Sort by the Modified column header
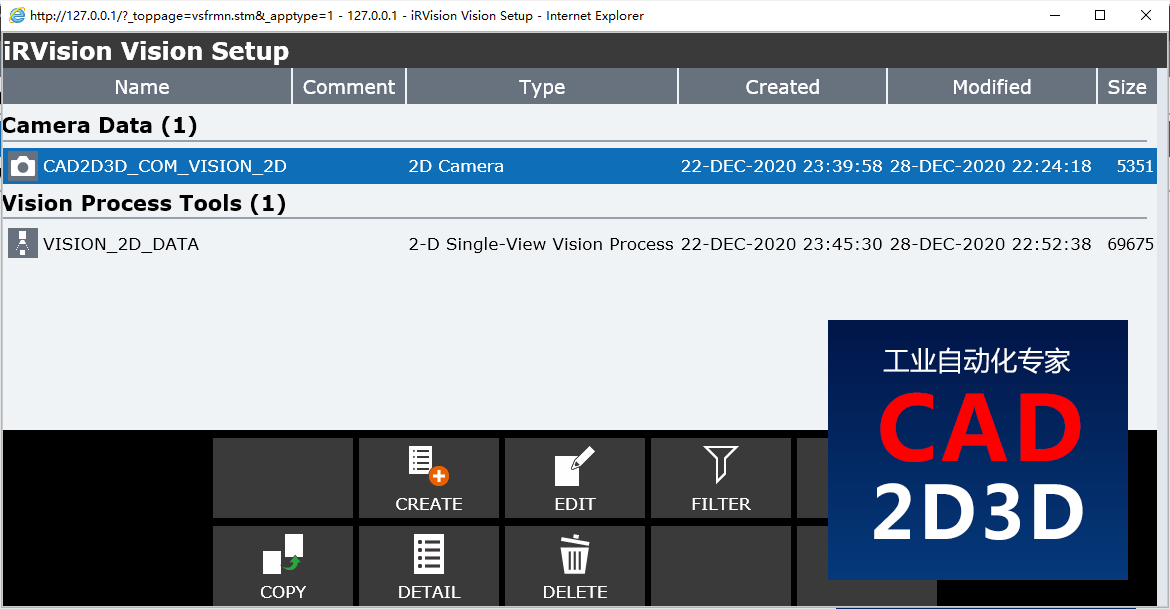Screen dimensions: 1170x609 coord(992,87)
